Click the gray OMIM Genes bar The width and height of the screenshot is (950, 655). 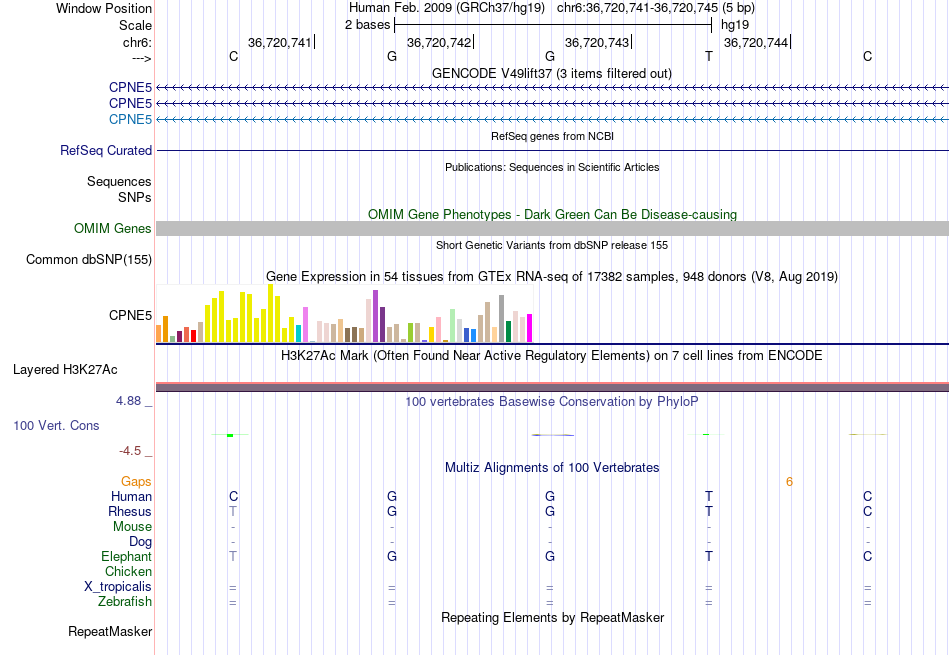coord(552,228)
